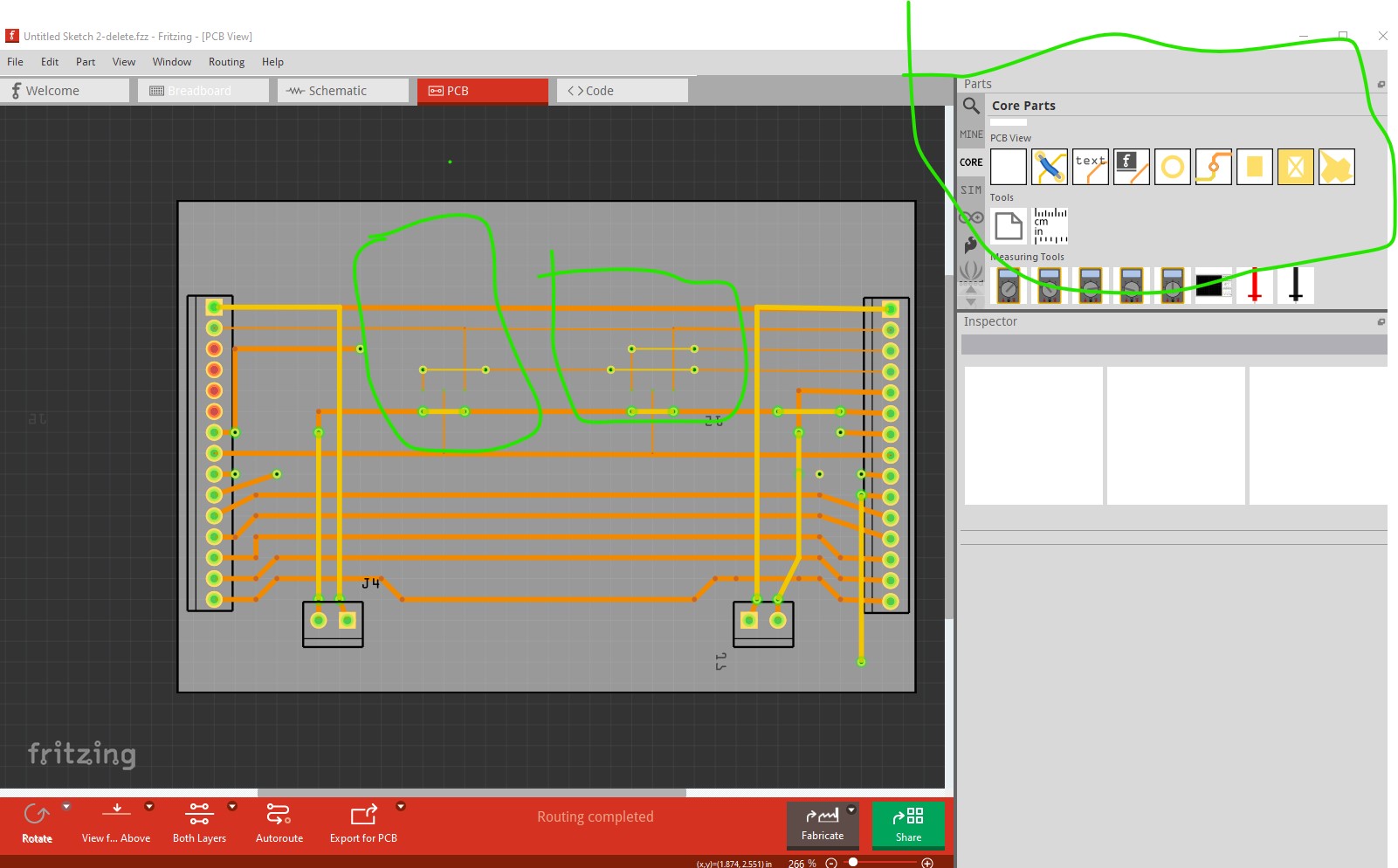Image resolution: width=1398 pixels, height=868 pixels.
Task: Open the Arduino parts bin
Action: (x=971, y=217)
